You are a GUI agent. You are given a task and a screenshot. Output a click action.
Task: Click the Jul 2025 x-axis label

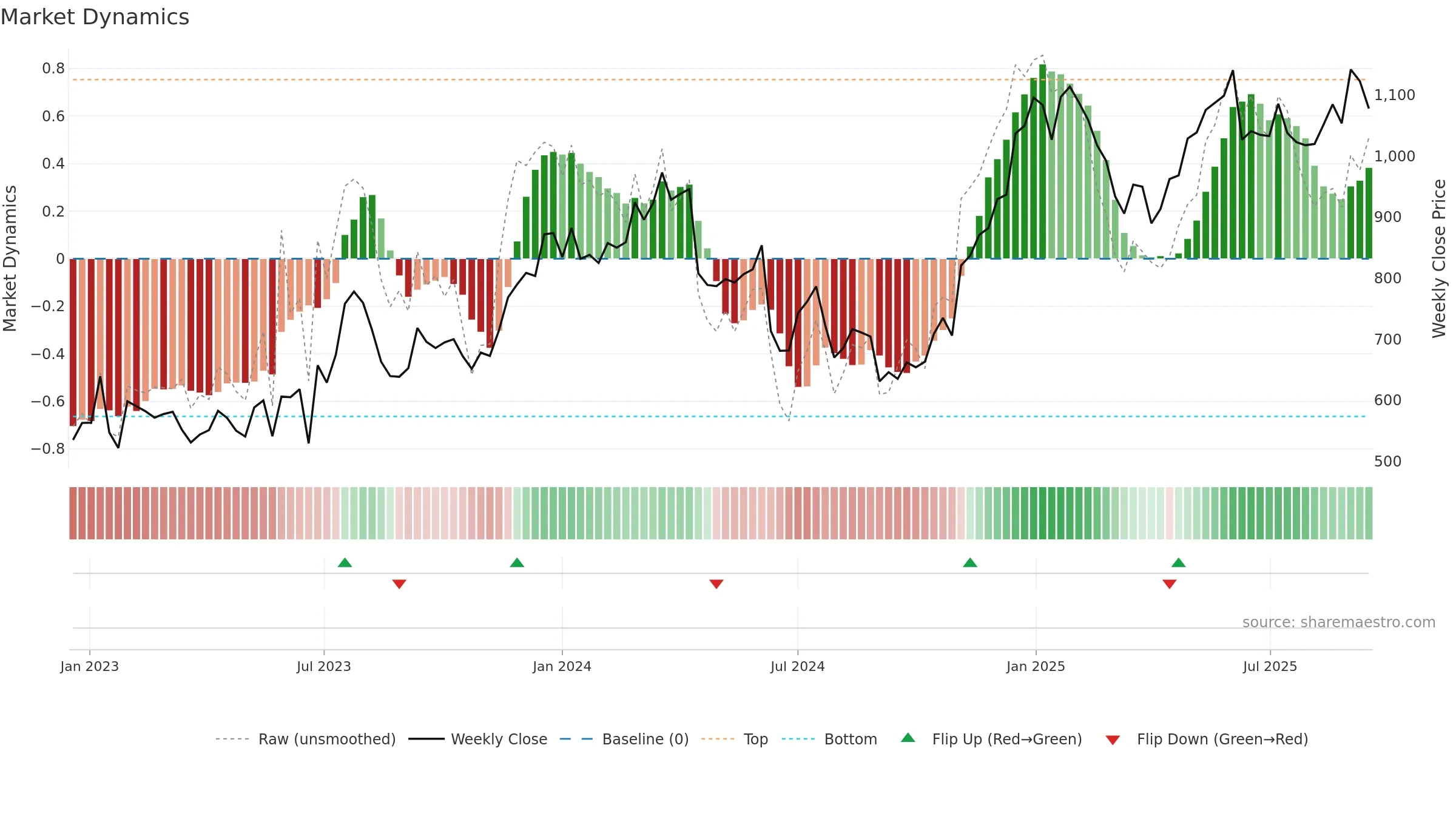pyautogui.click(x=1270, y=666)
